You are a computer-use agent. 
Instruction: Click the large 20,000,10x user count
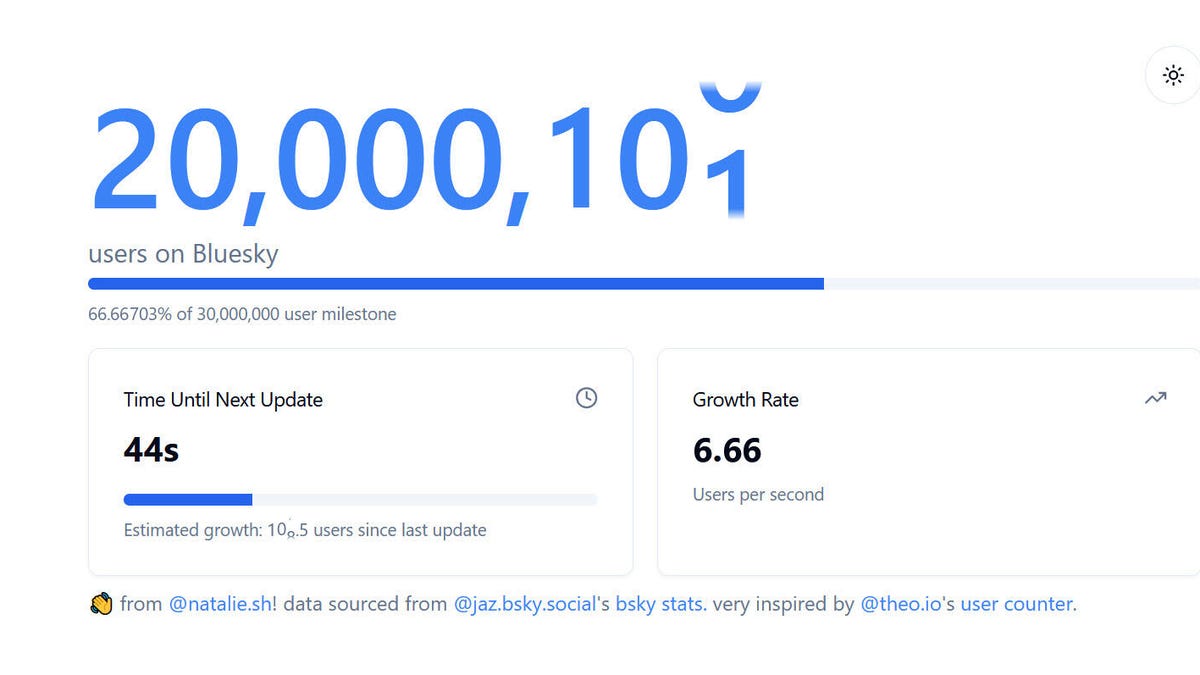(x=420, y=160)
